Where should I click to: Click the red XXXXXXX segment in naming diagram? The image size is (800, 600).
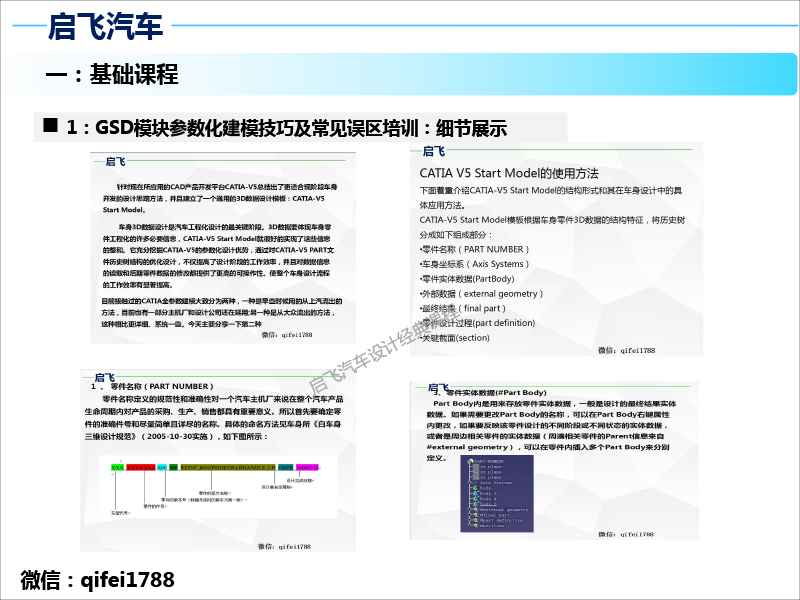(141, 467)
